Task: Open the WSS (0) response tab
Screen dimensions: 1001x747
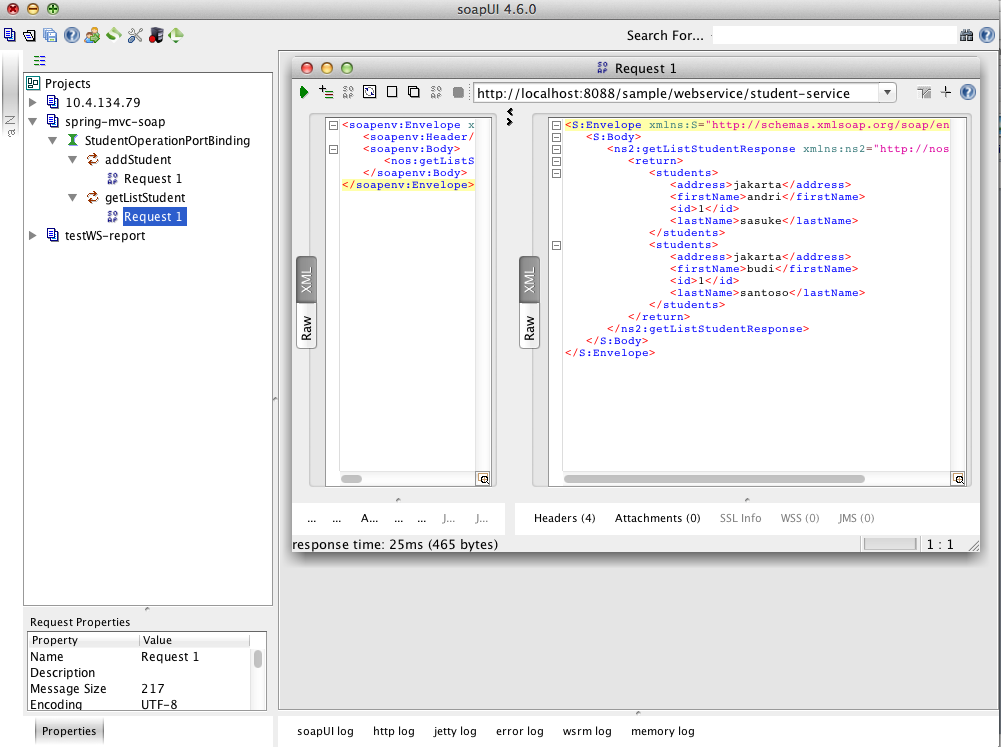Action: [x=800, y=518]
